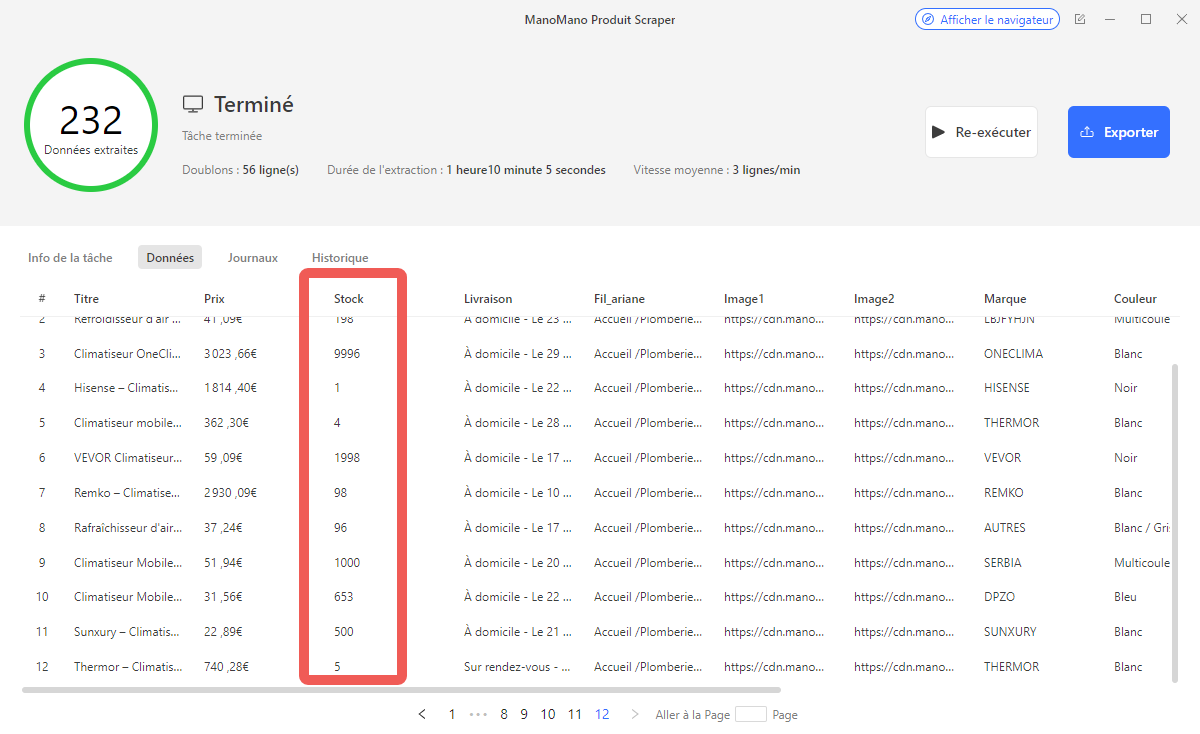The width and height of the screenshot is (1200, 734).
Task: Select the Thermor – Climatis... title cell
Action: tap(127, 667)
